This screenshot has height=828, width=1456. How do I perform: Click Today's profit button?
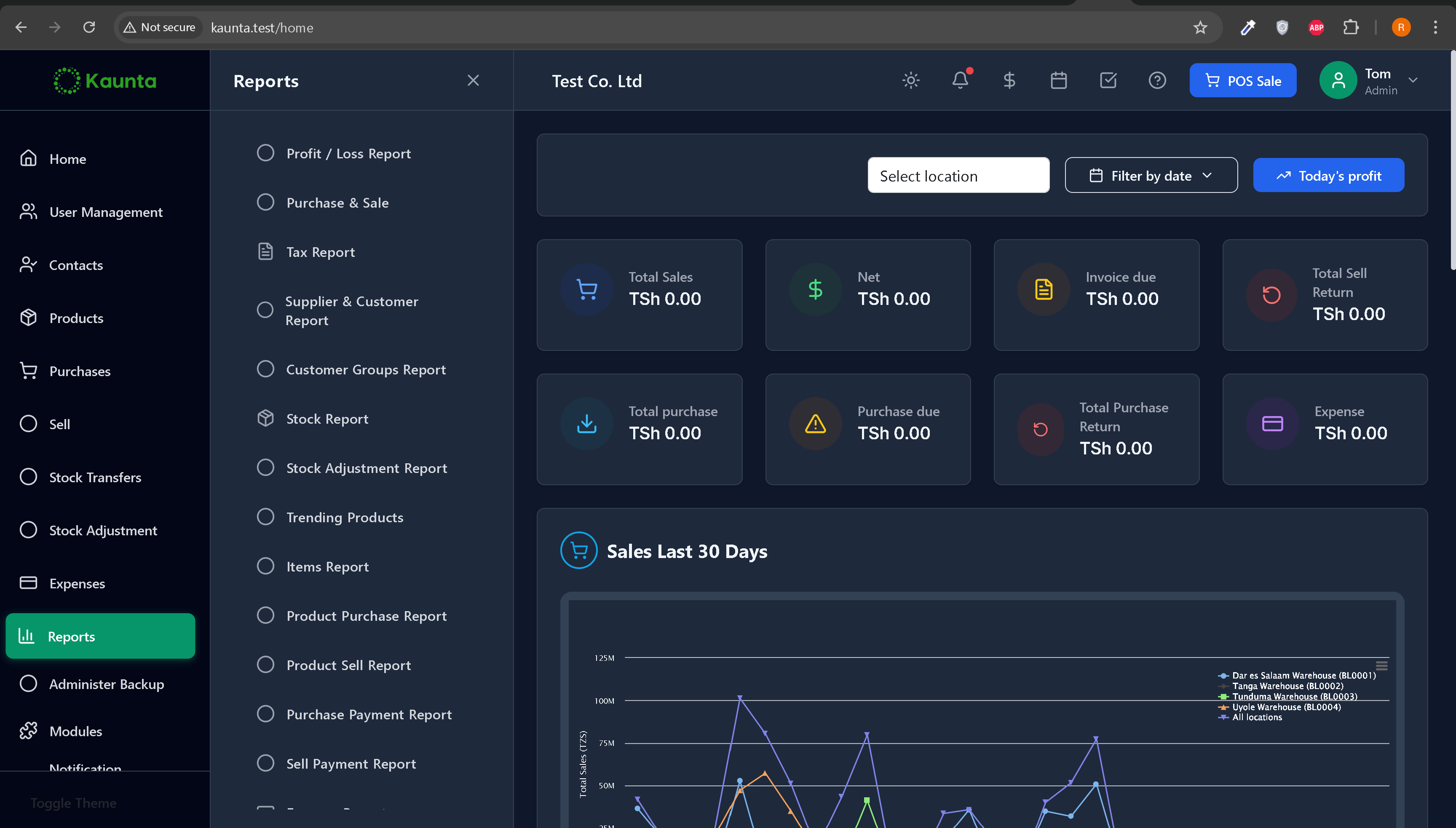click(x=1329, y=176)
